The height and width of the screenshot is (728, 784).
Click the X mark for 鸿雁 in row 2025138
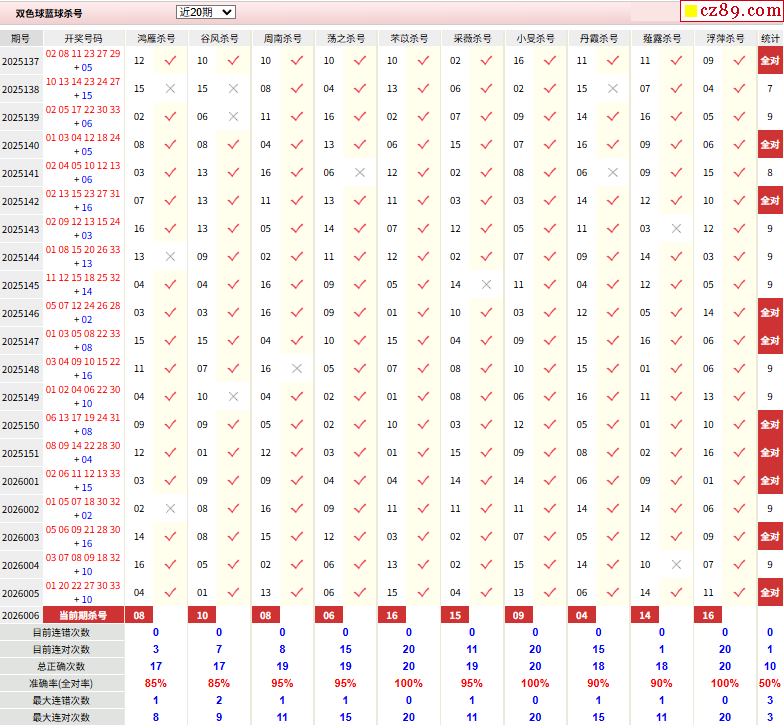point(170,89)
